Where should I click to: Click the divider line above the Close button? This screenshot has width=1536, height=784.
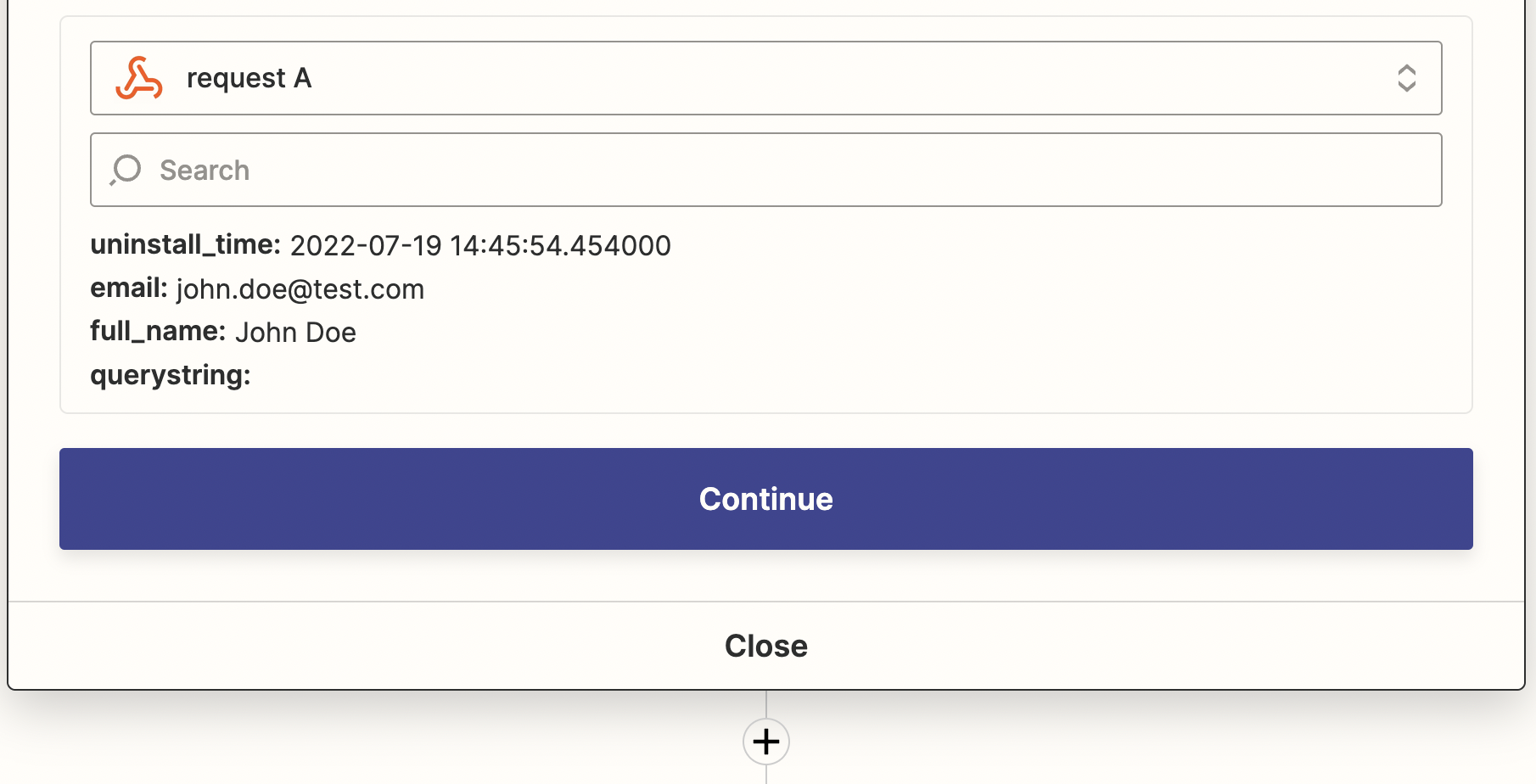tap(765, 602)
